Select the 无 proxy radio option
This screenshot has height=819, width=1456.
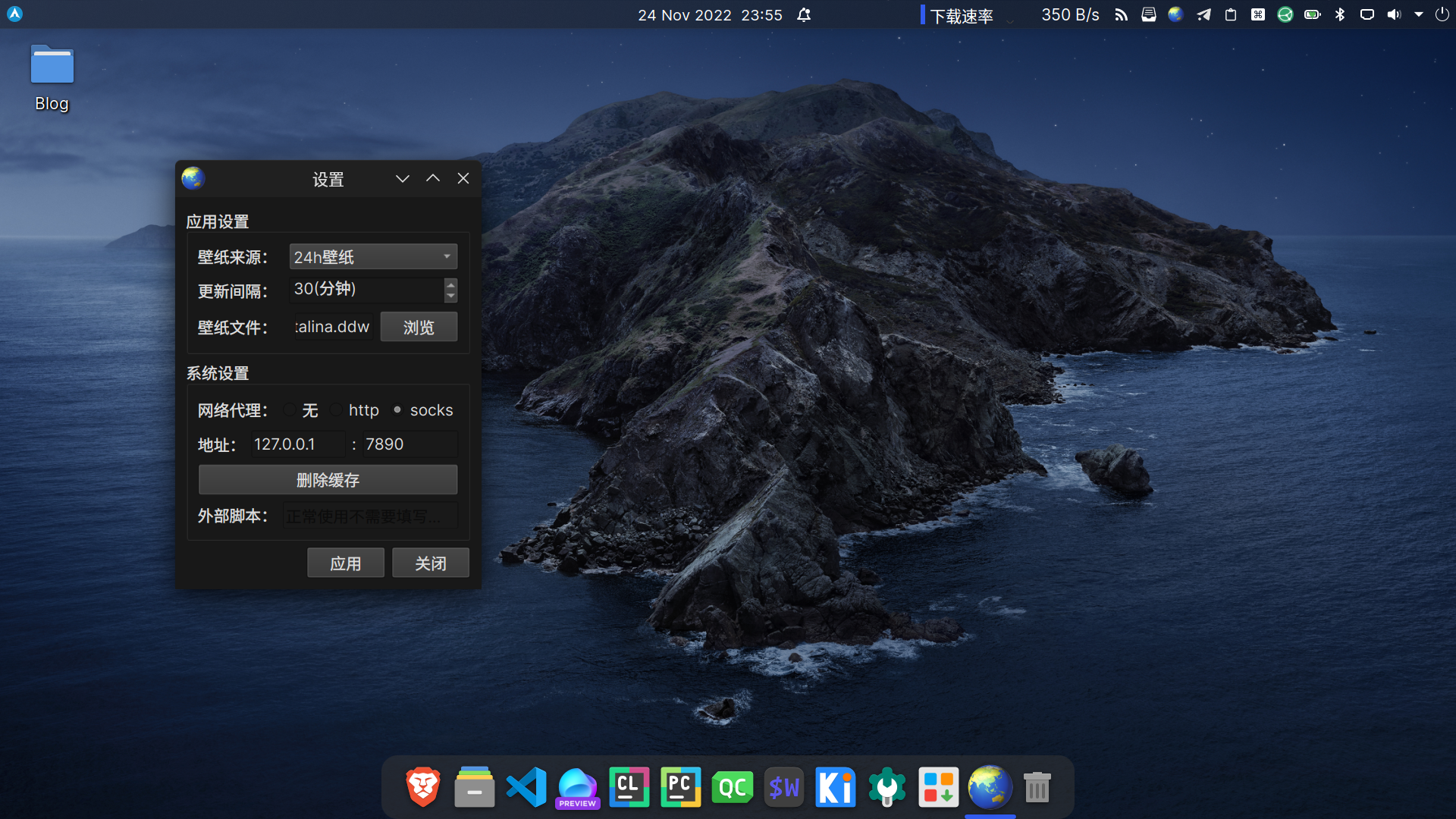[290, 410]
